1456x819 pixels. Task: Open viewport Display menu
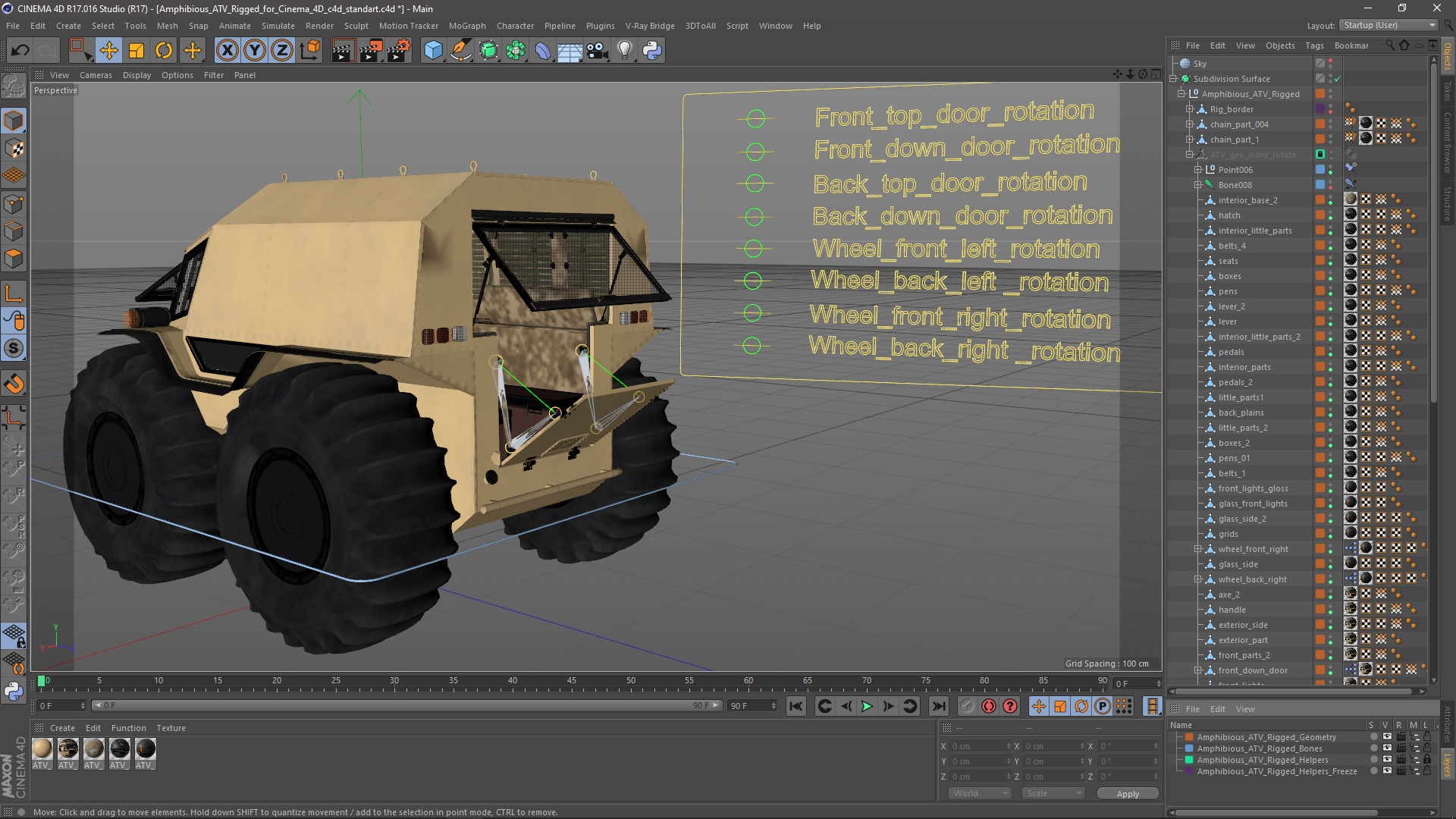tap(136, 75)
